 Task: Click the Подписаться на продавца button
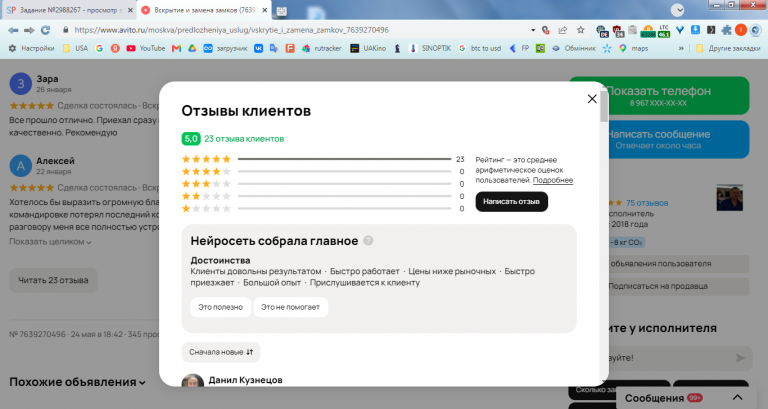[x=658, y=286]
